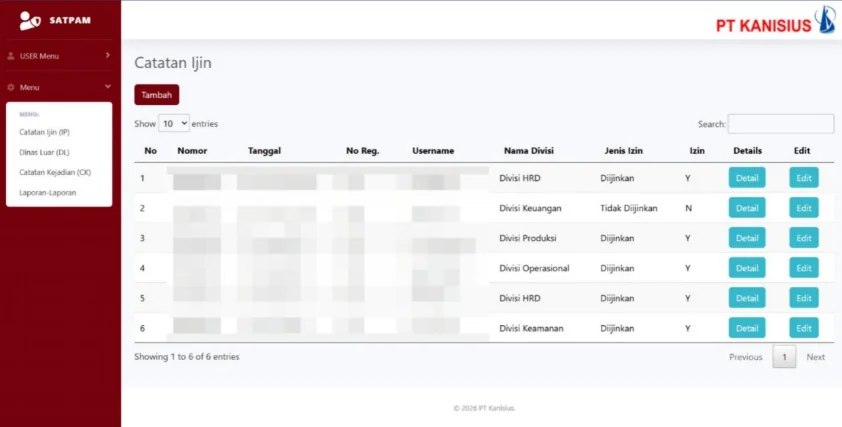Open Detail for row 5 Divisi HRD
Viewport: 842px width, 427px height.
747,298
